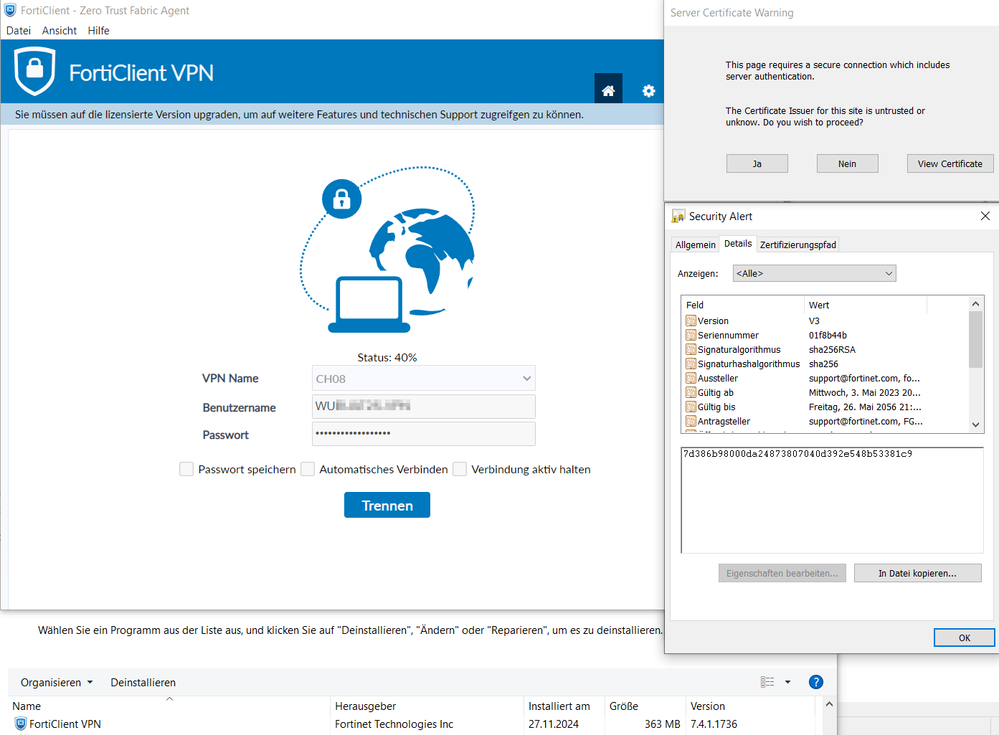
Task: Select the Antragsteller field icon
Action: [691, 421]
